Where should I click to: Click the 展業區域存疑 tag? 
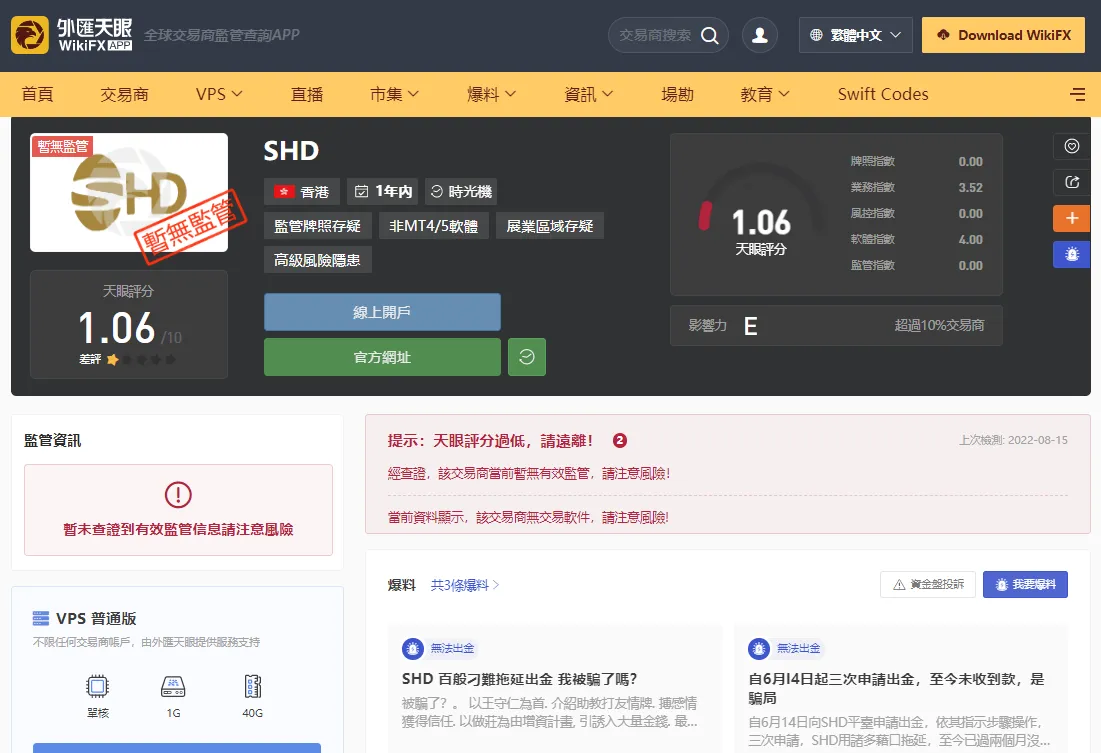[550, 226]
